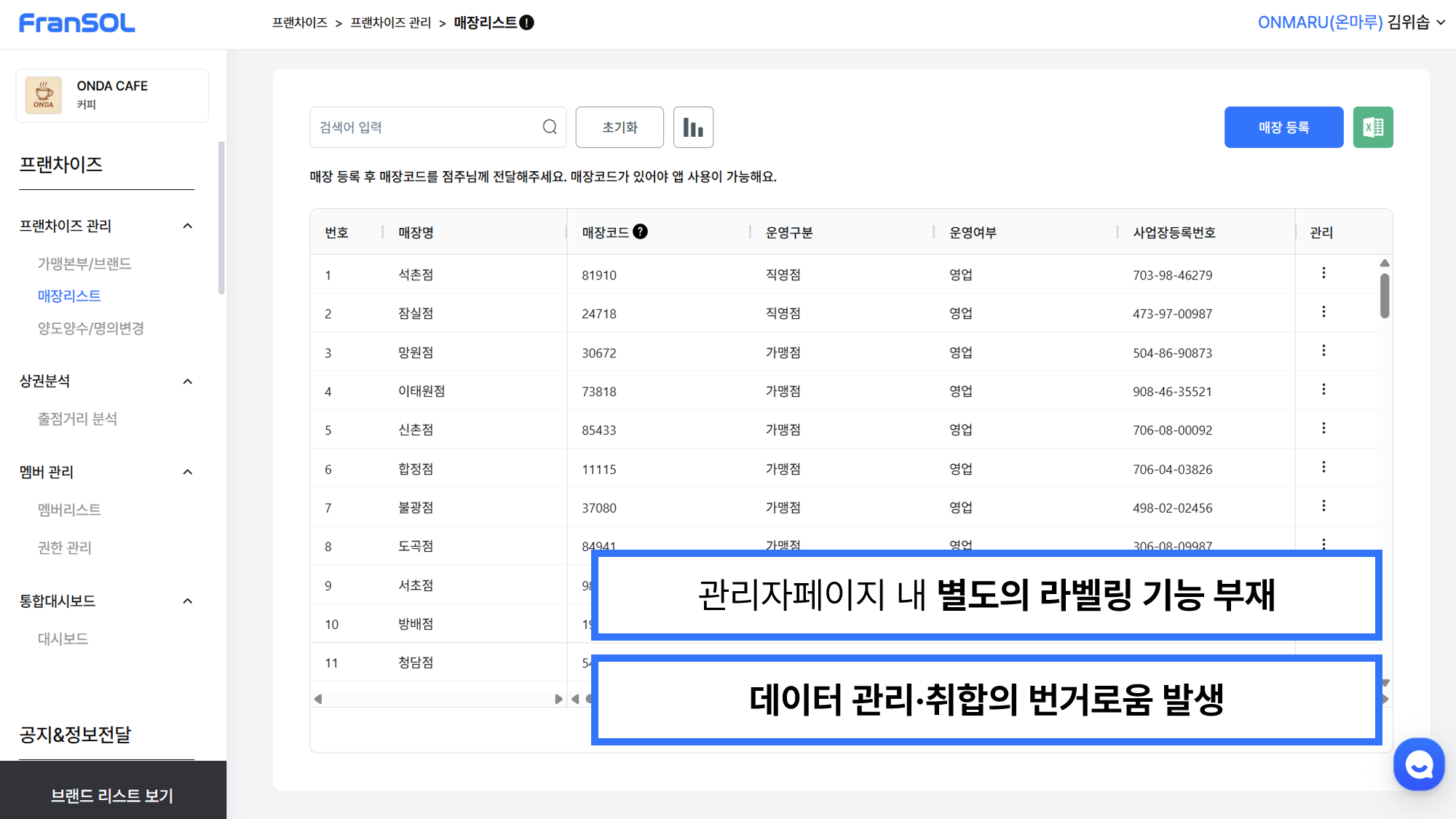
Task: Collapse the 상권분석 section
Action: pos(188,381)
